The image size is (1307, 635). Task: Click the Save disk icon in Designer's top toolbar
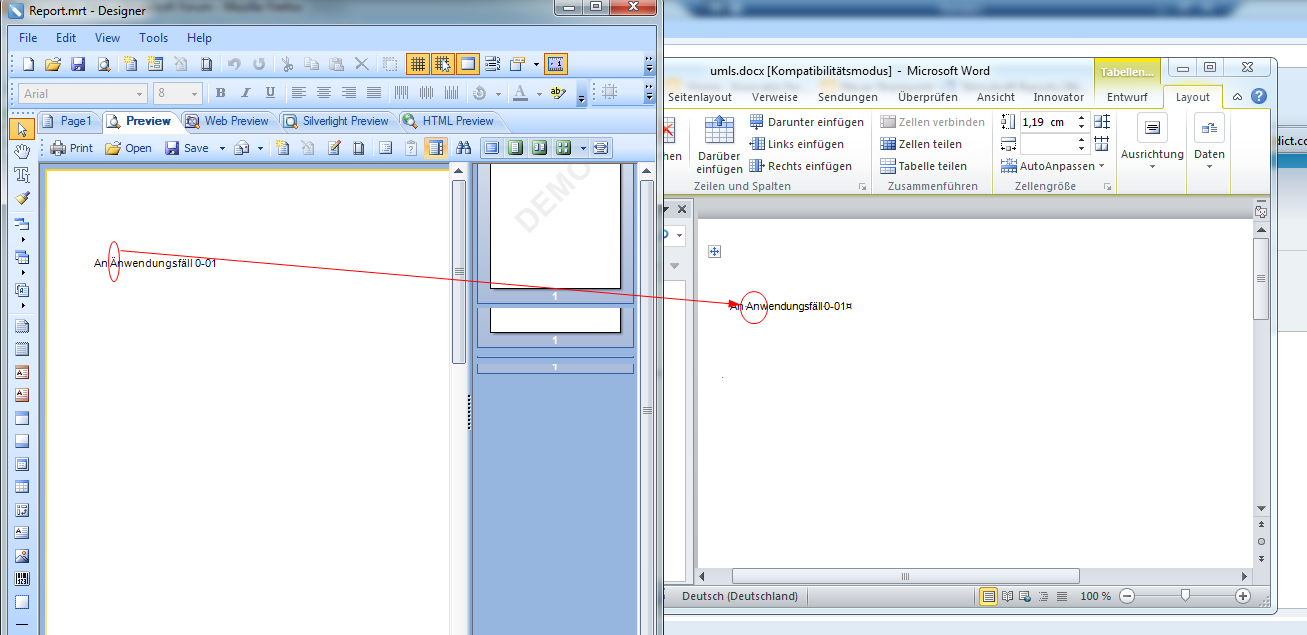78,64
